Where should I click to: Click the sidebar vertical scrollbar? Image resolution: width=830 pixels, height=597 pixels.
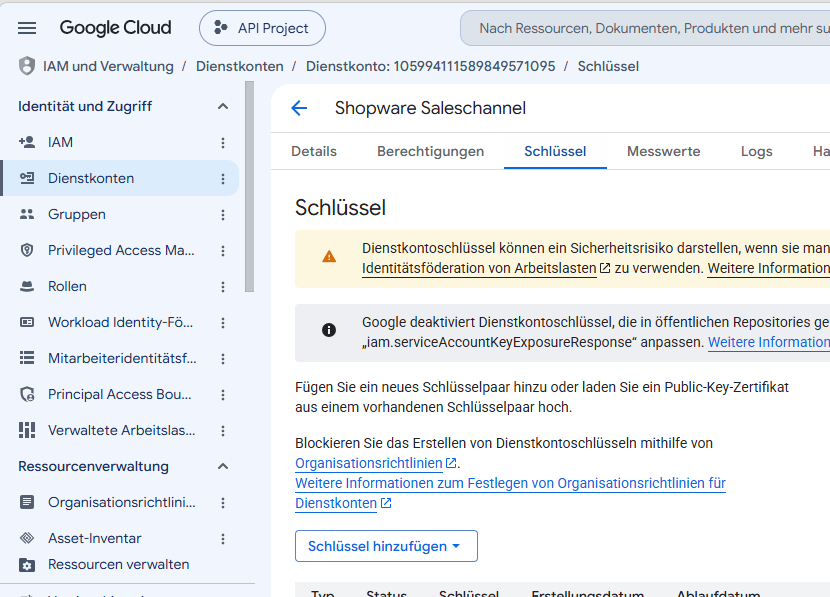tap(250, 186)
